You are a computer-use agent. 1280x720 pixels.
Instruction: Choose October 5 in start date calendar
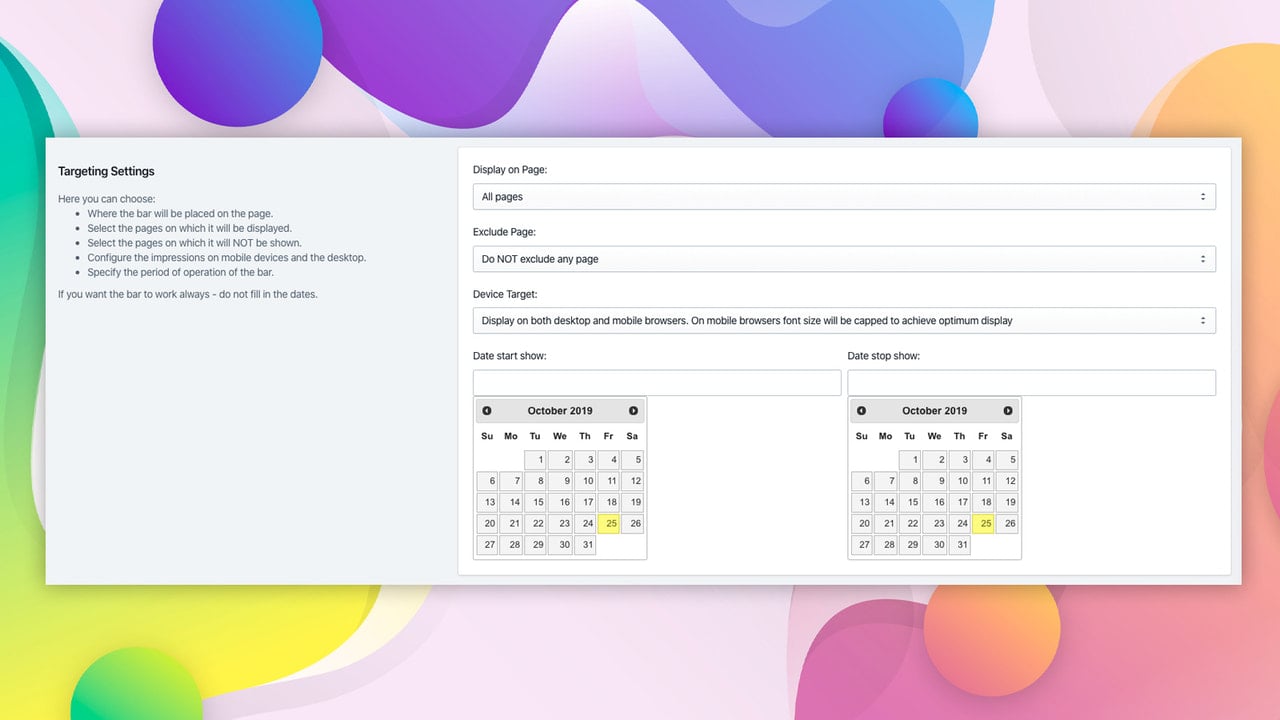click(632, 460)
